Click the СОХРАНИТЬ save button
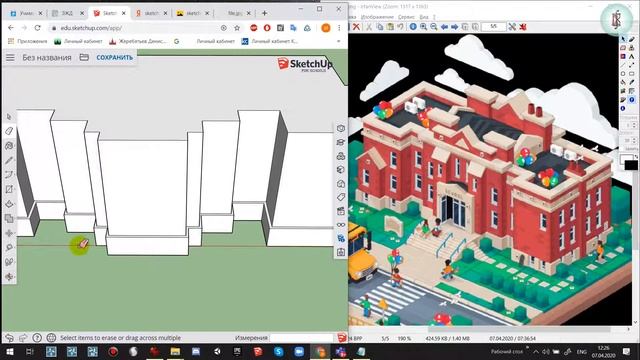Image resolution: width=640 pixels, height=360 pixels. tap(114, 58)
